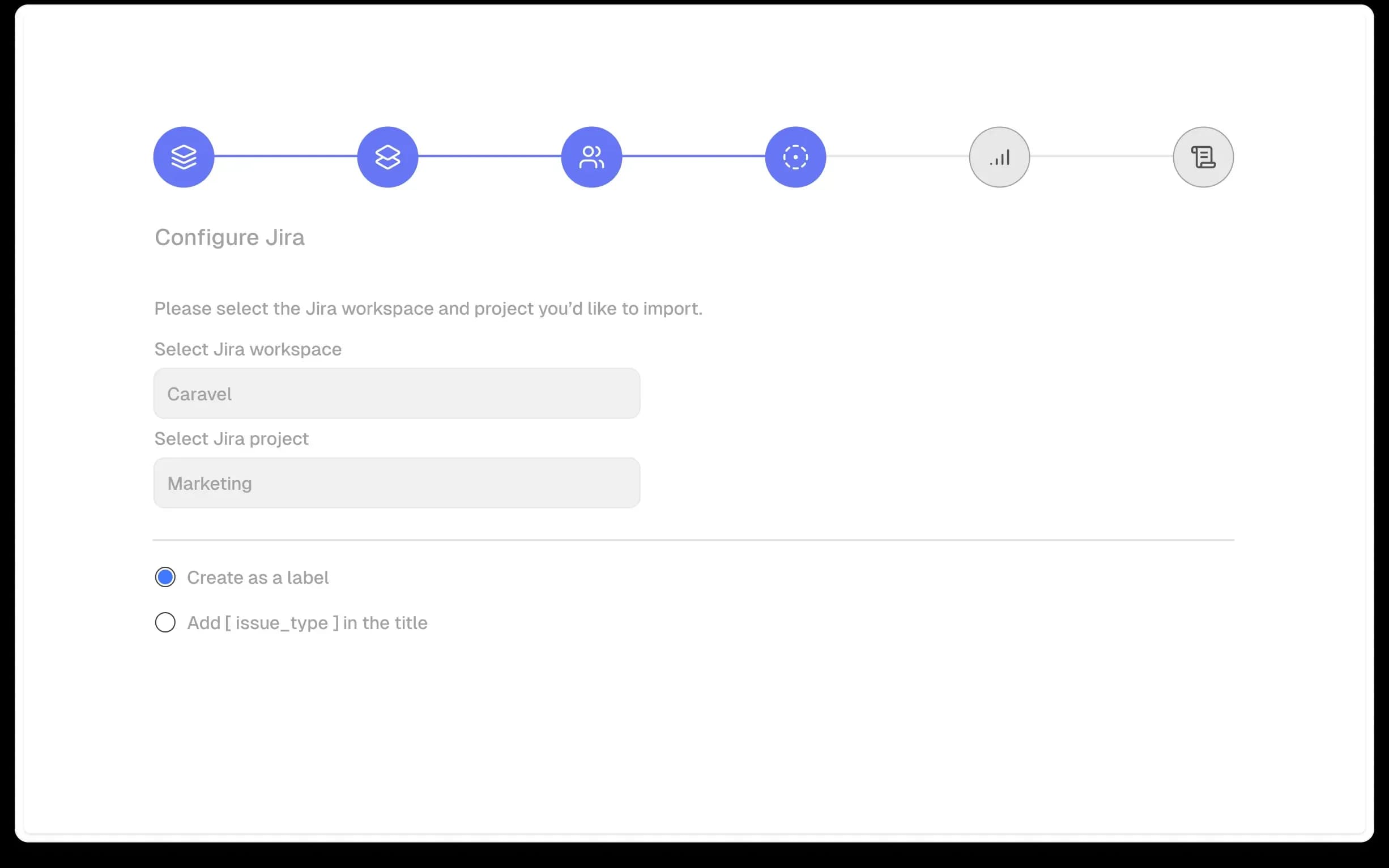Expand the Jira project dropdown showing Marketing
Viewport: 1389px width, 868px height.
point(397,484)
